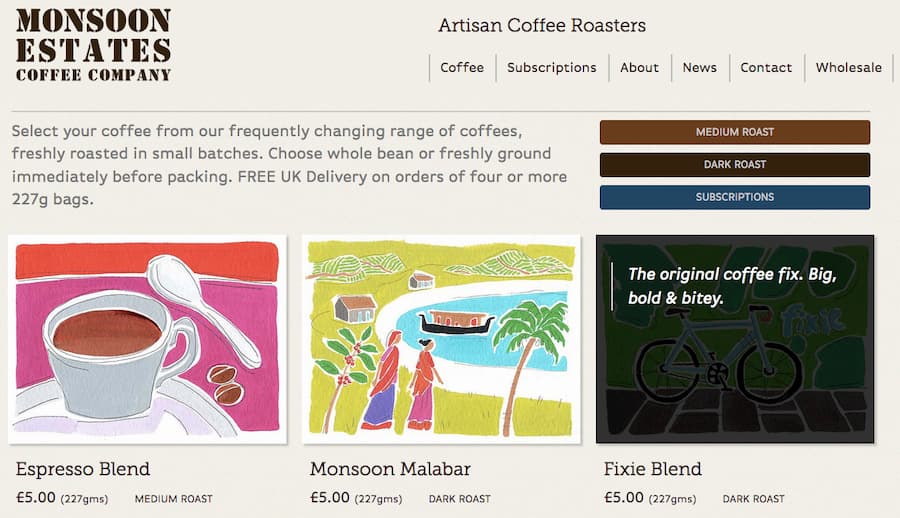This screenshot has height=518, width=900.
Task: Select the Fixie Blend product title
Action: point(653,469)
